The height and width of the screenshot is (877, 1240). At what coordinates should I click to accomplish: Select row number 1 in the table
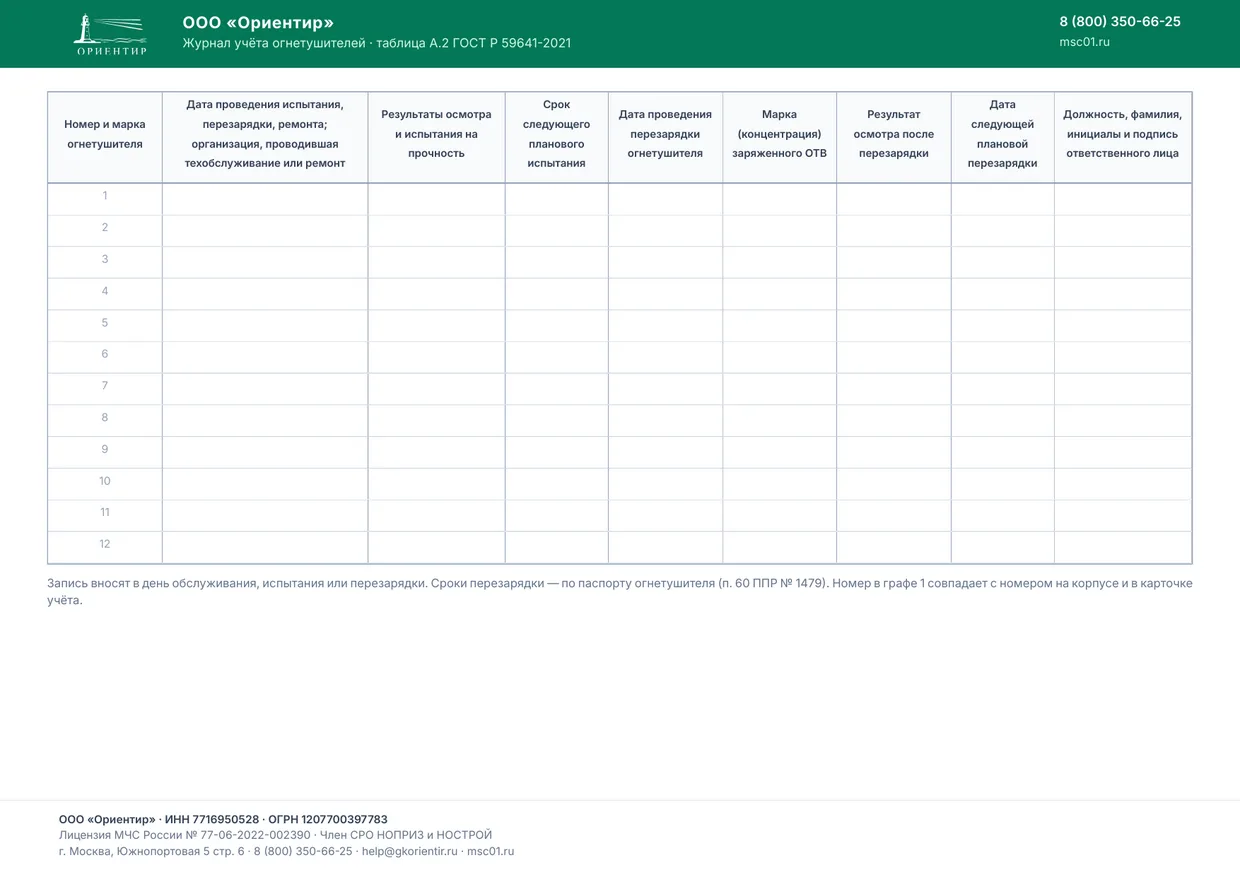620,199
